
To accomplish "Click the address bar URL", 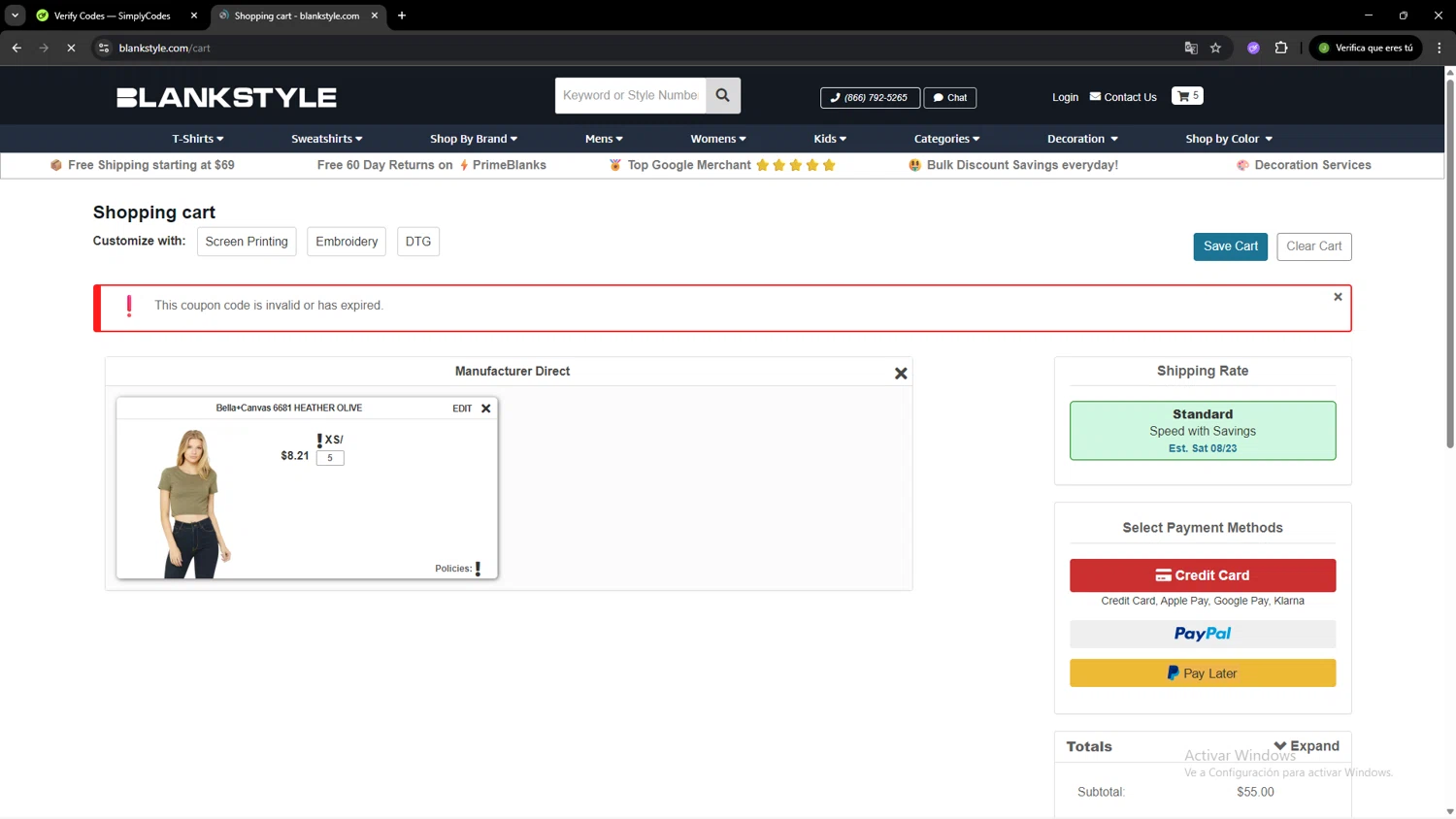I will [x=164, y=48].
